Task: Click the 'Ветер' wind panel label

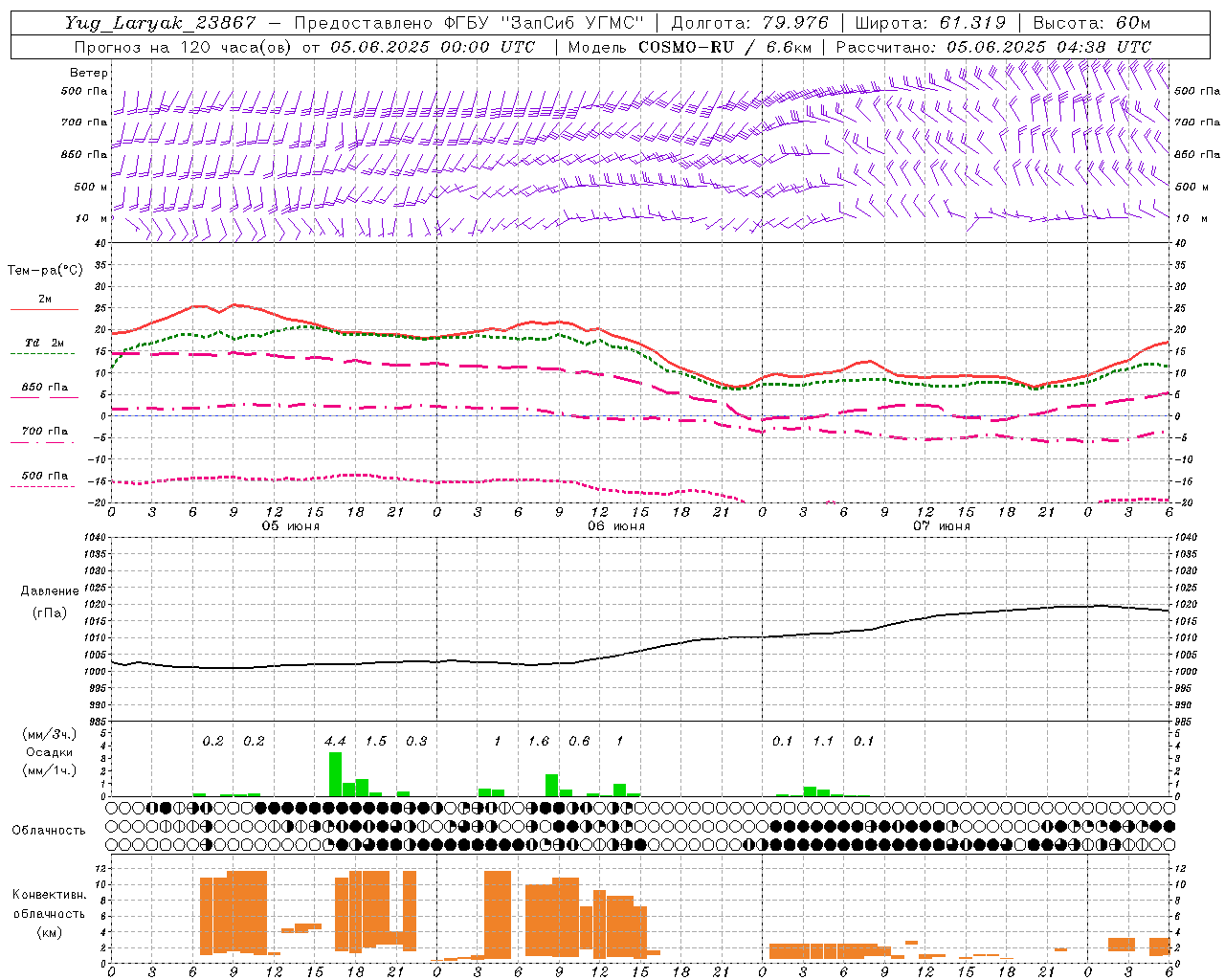Action: [89, 73]
